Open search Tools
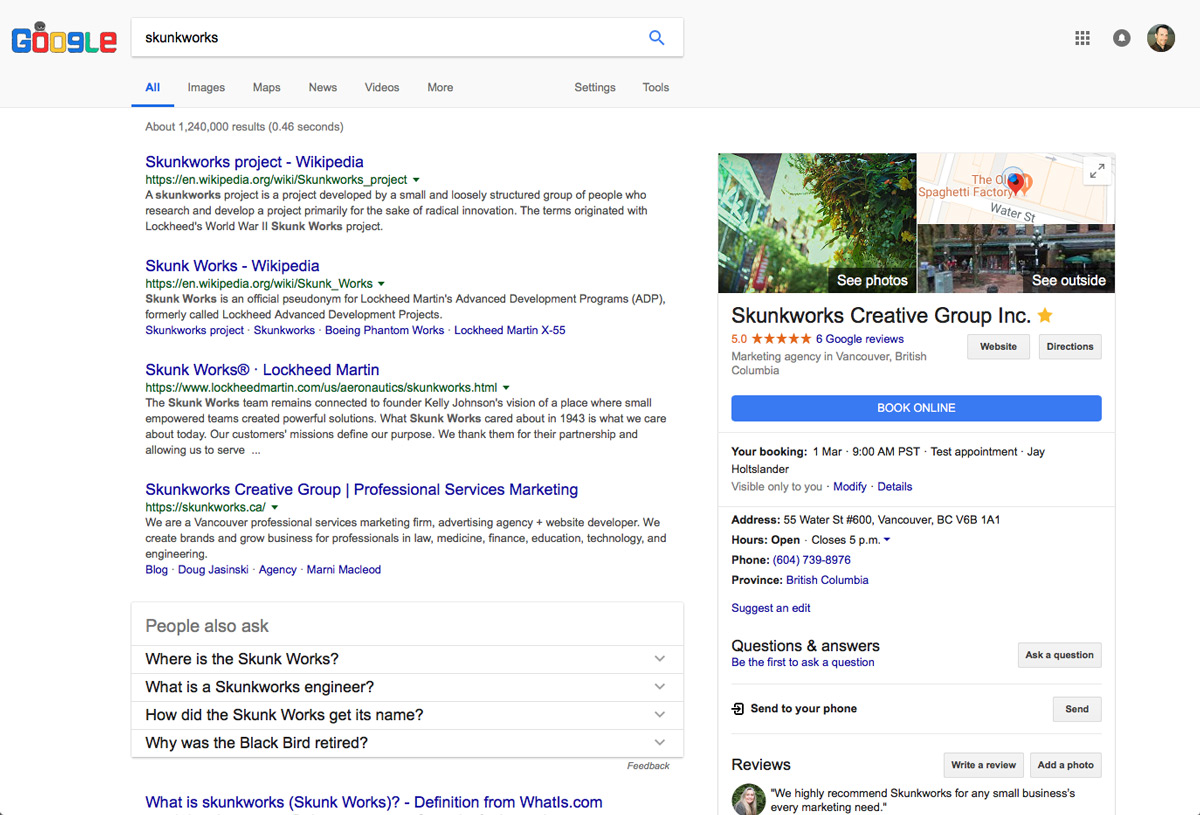 pyautogui.click(x=656, y=88)
